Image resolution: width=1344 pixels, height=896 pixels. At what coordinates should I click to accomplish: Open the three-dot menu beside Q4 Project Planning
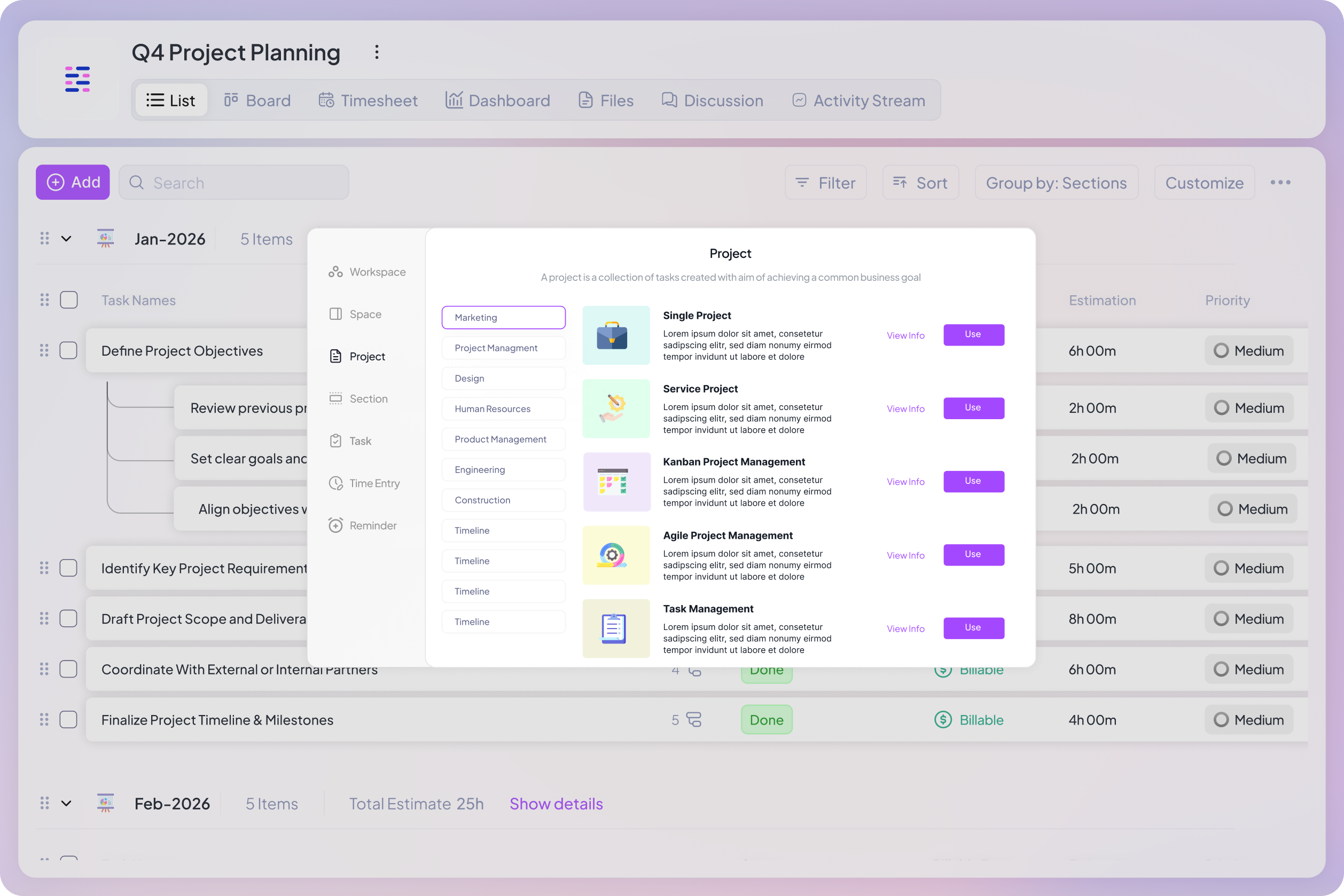377,52
